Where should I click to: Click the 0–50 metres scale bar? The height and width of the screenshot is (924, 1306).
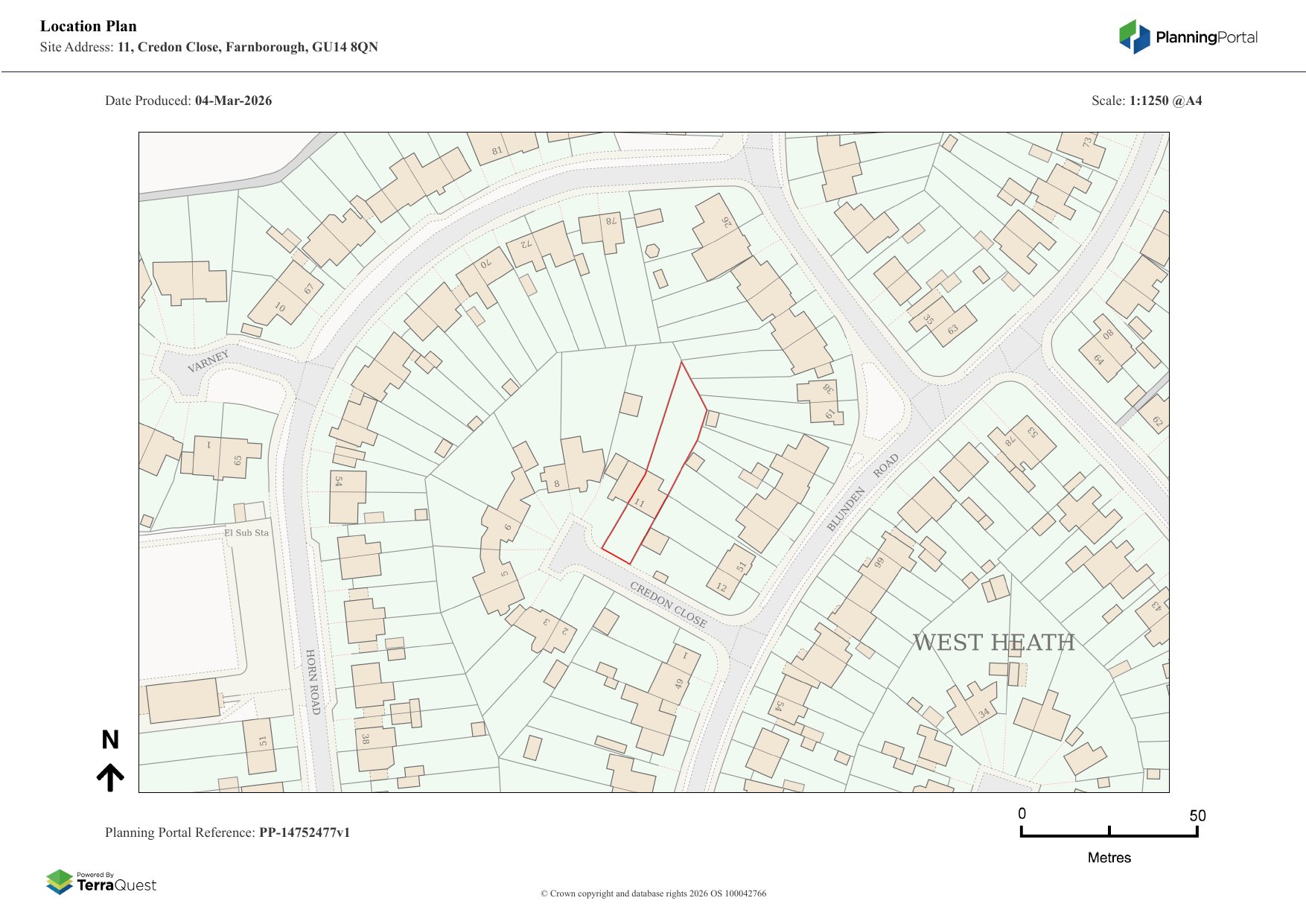click(x=1109, y=832)
